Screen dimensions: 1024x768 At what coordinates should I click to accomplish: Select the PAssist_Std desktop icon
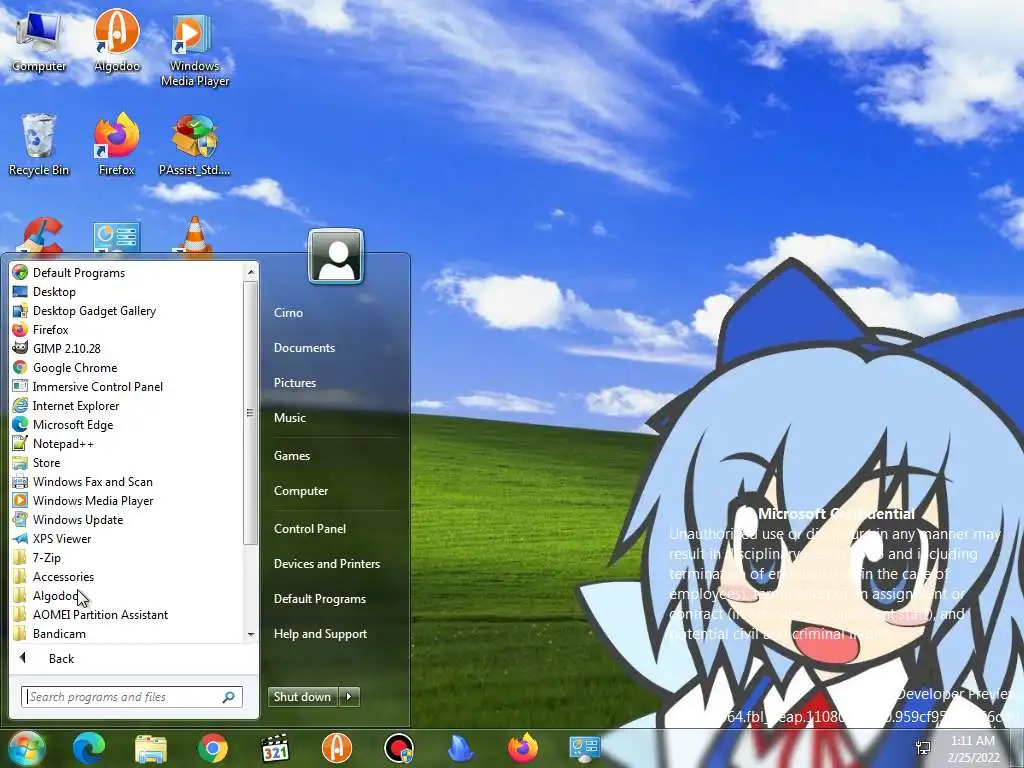(195, 145)
